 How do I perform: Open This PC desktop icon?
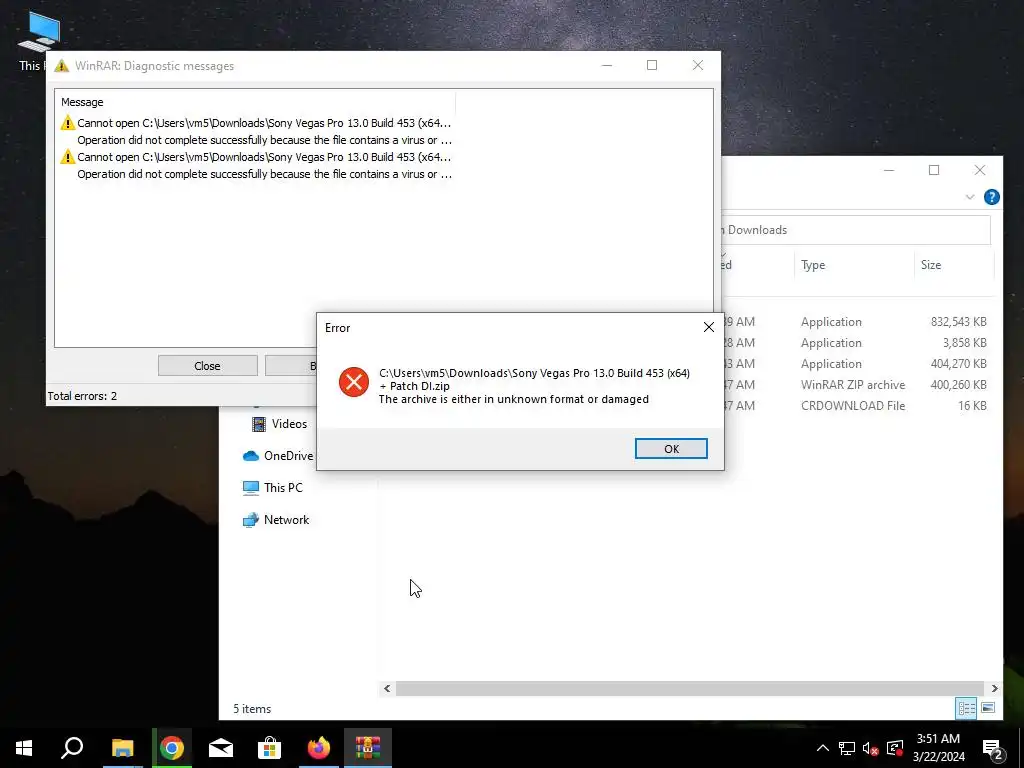coord(38,40)
